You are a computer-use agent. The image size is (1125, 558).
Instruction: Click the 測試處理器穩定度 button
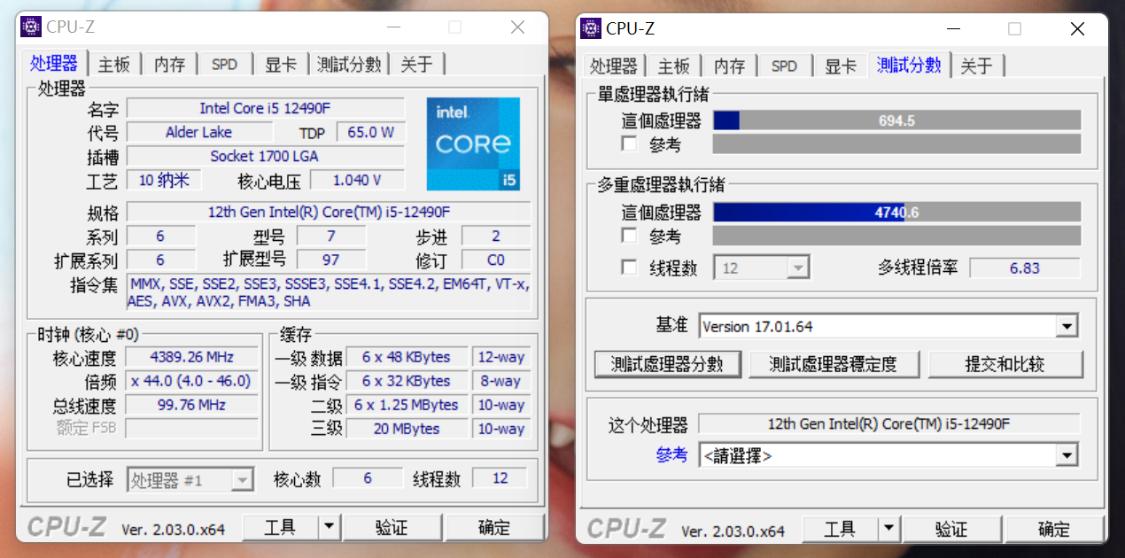click(x=834, y=364)
